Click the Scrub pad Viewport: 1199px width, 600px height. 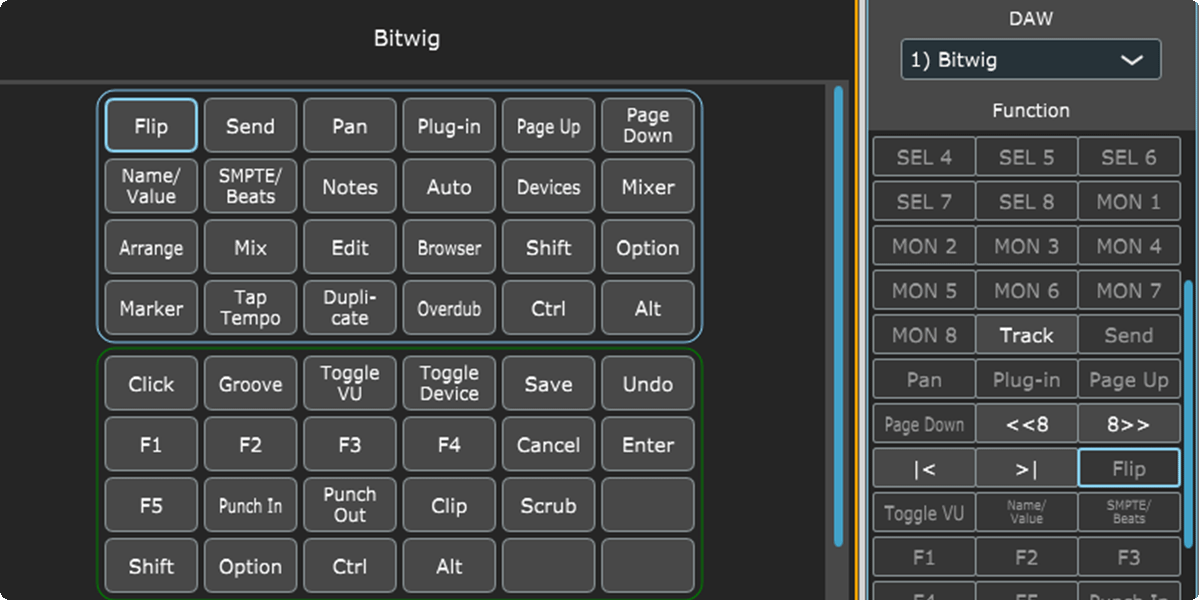[548, 506]
